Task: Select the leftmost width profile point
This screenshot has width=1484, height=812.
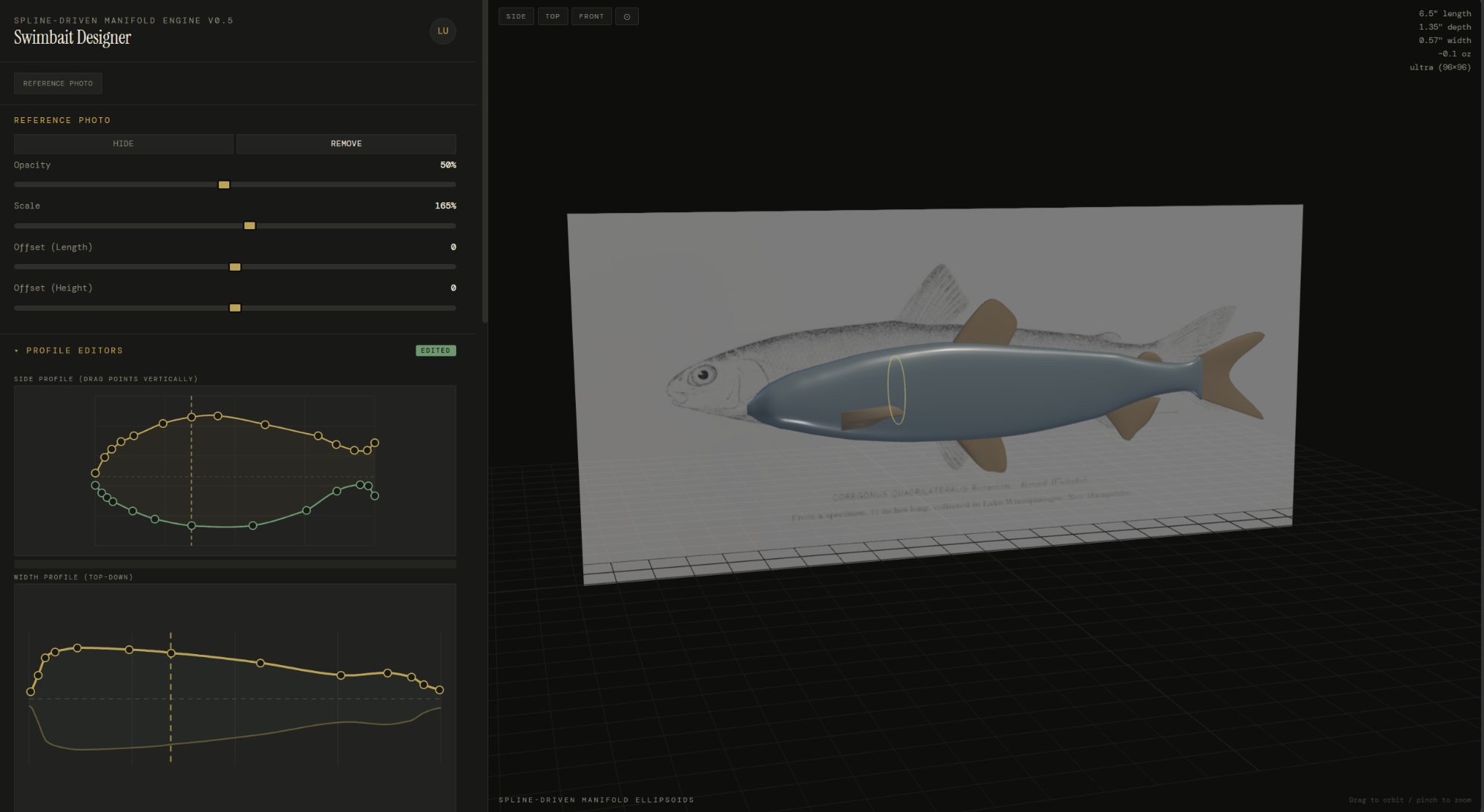Action: [x=30, y=692]
